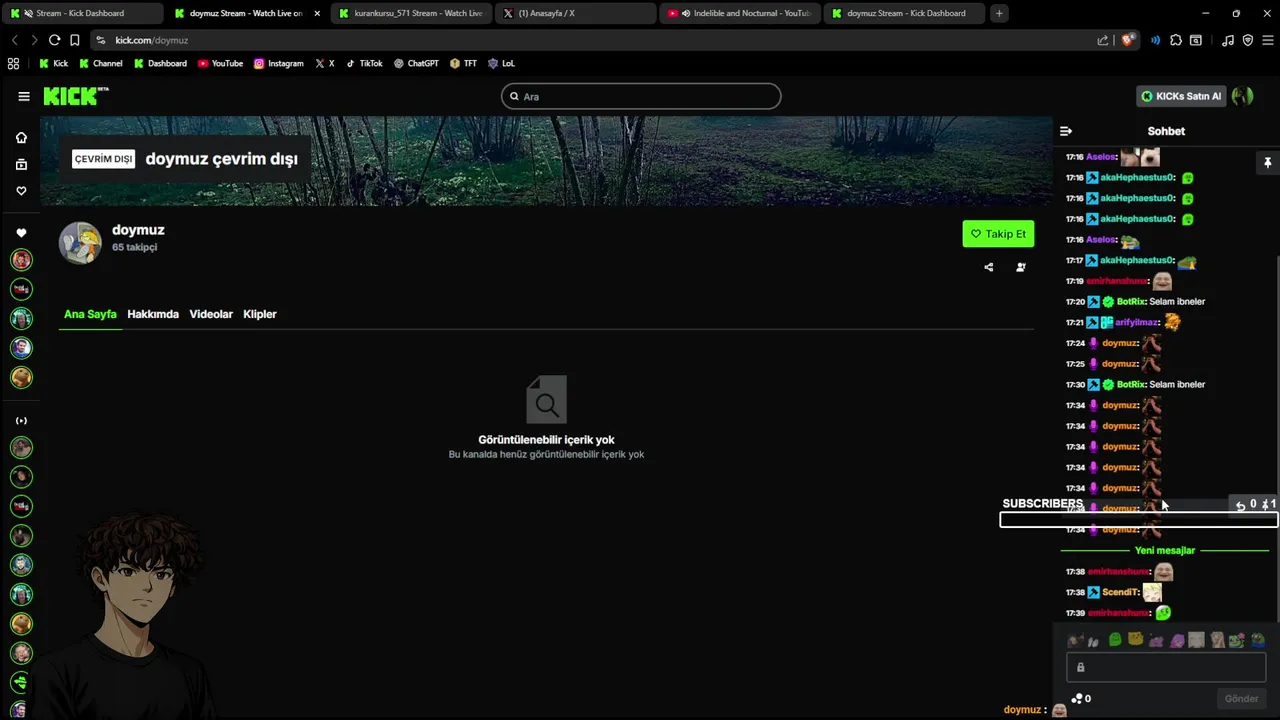The width and height of the screenshot is (1280, 720).
Task: Click the share icon in address bar
Action: point(1103,40)
